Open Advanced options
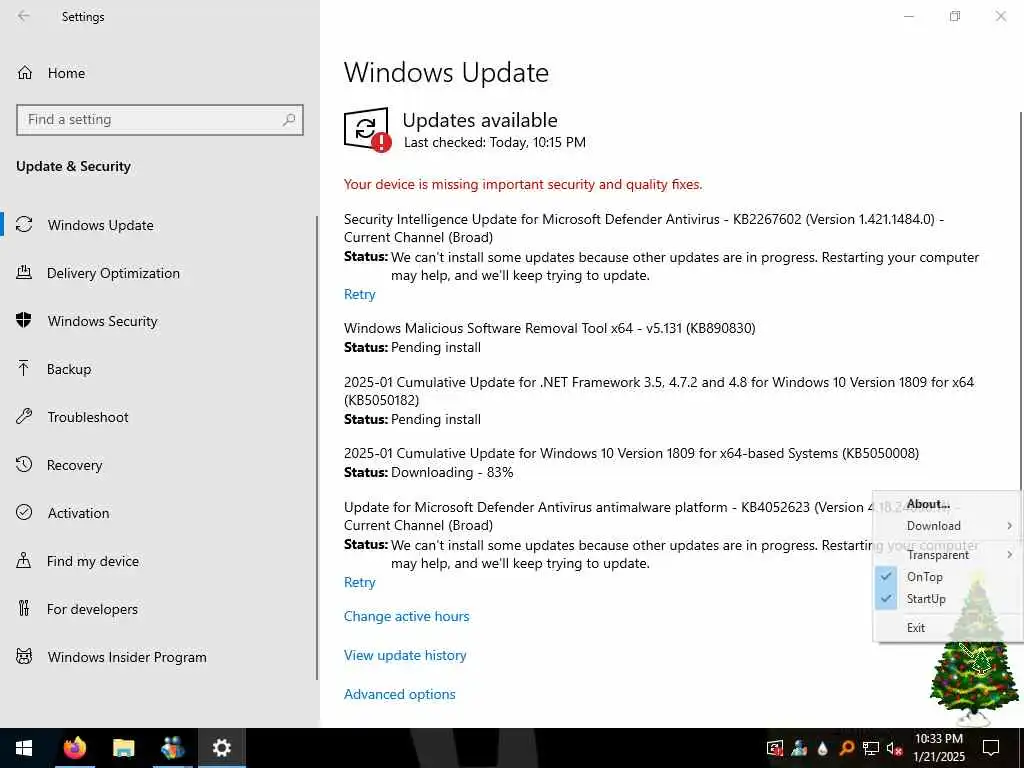1024x768 pixels. click(400, 694)
